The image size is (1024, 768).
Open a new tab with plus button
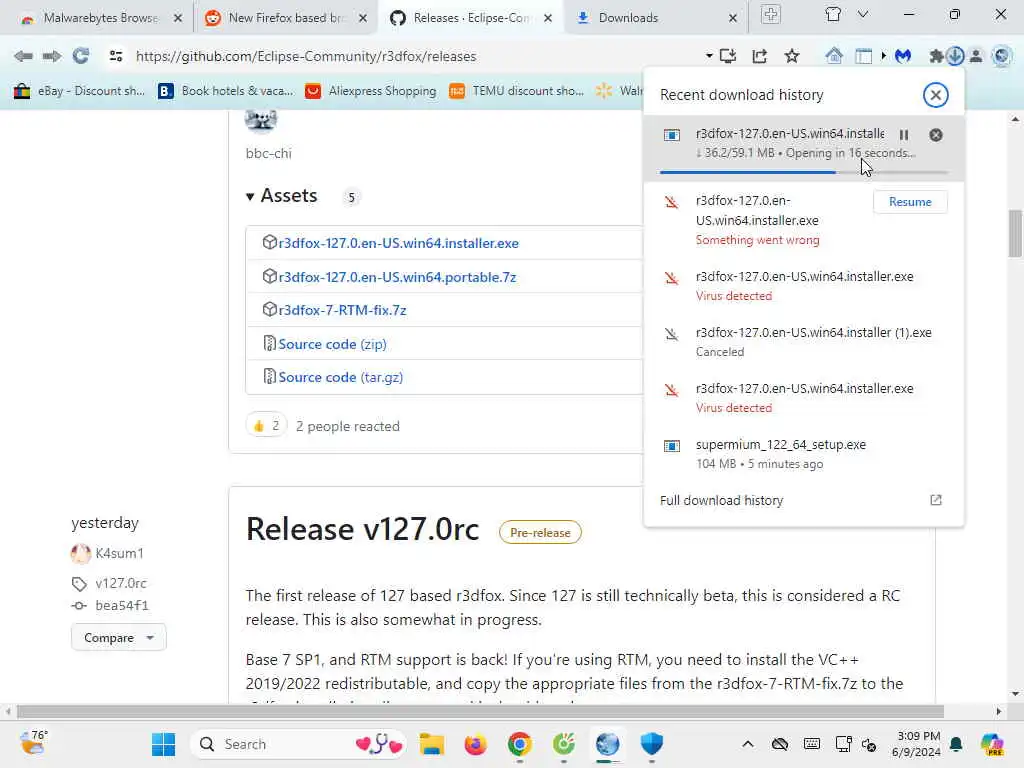[x=771, y=15]
